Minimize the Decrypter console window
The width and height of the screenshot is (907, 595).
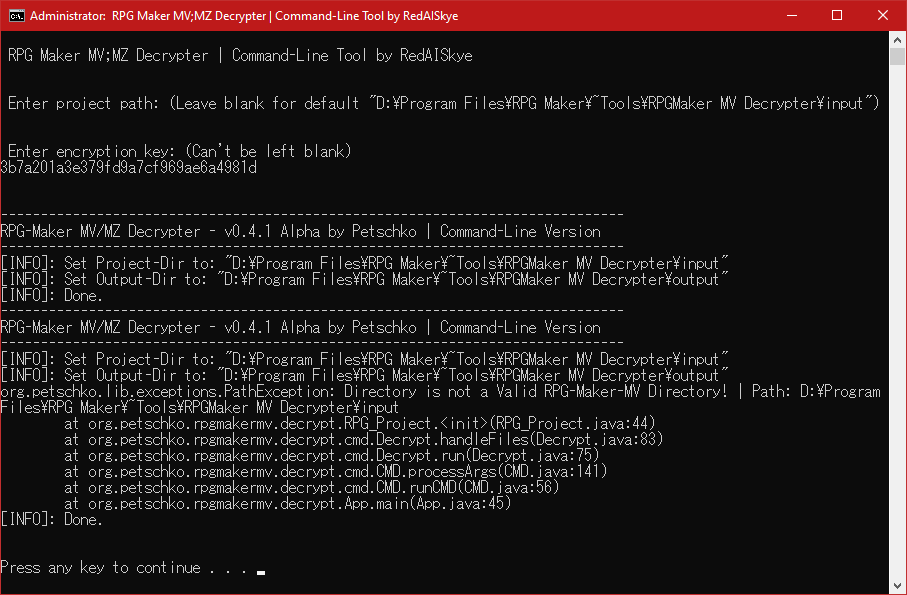pyautogui.click(x=792, y=16)
